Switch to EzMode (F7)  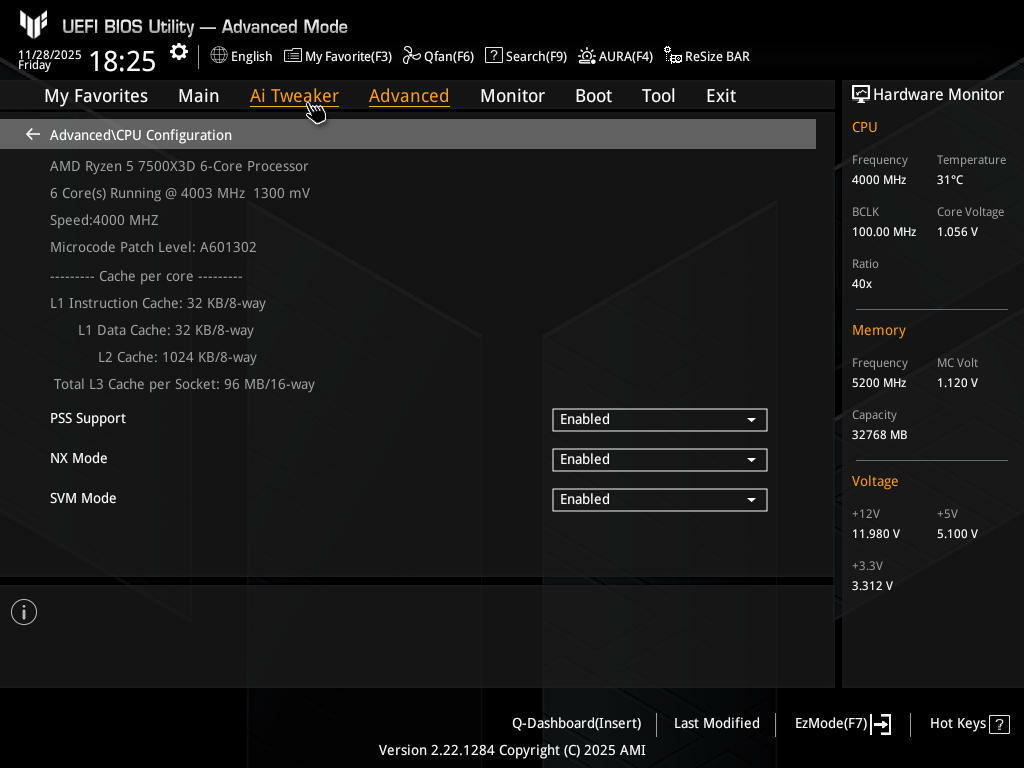pos(842,723)
